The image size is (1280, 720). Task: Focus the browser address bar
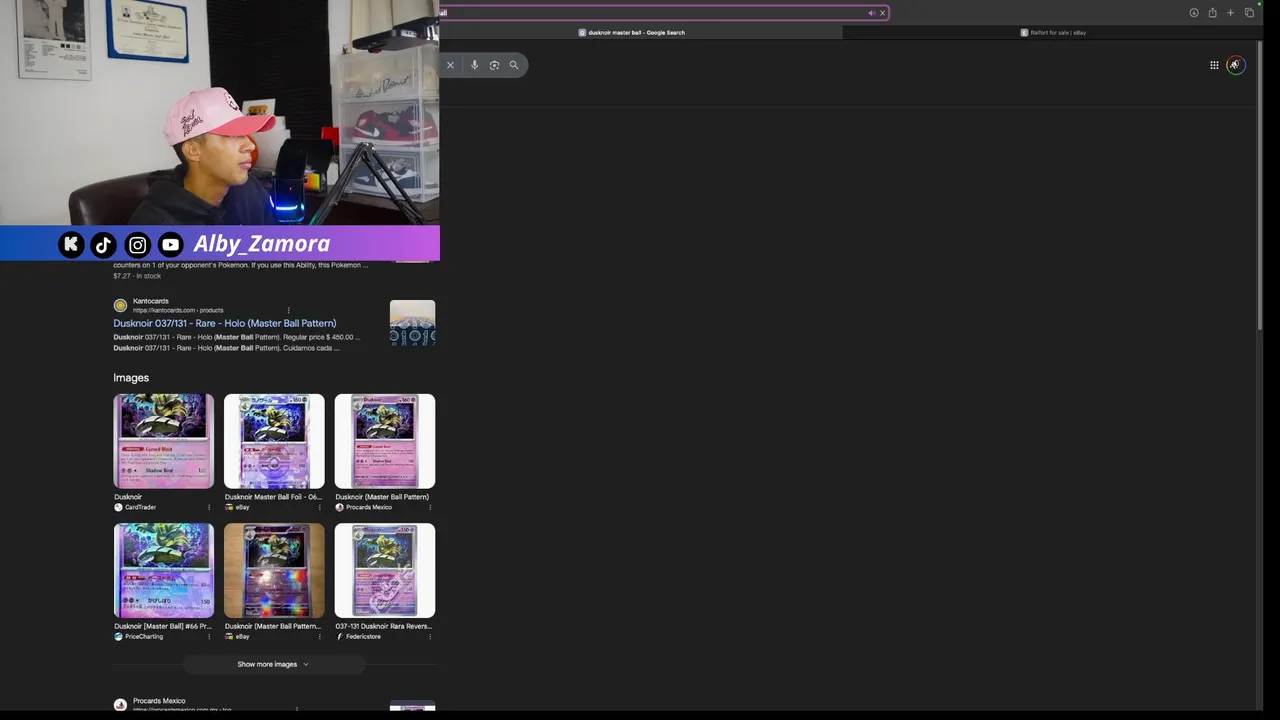[663, 13]
